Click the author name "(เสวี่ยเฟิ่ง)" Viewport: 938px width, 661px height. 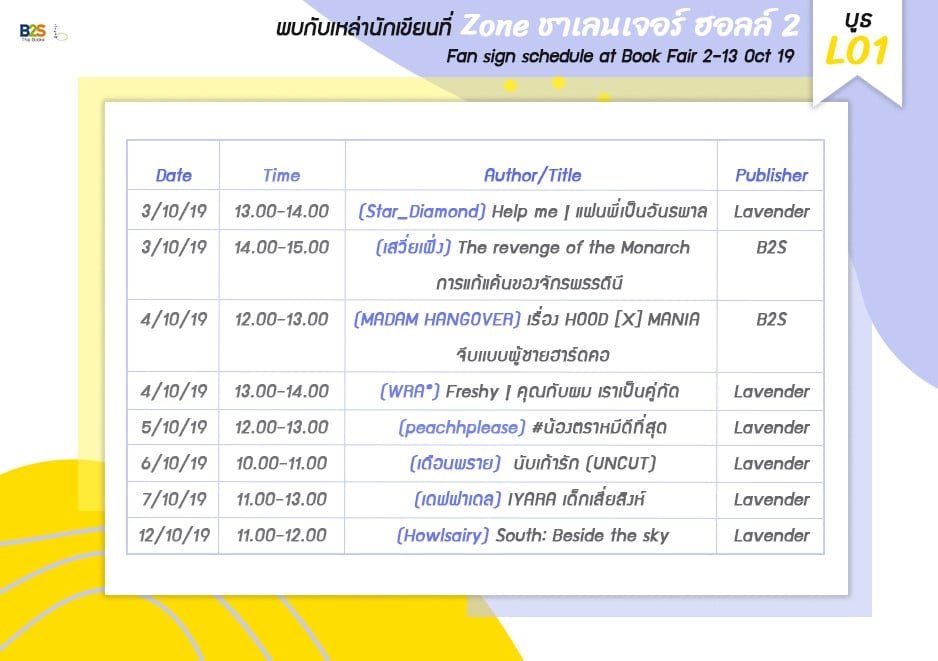pos(413,247)
